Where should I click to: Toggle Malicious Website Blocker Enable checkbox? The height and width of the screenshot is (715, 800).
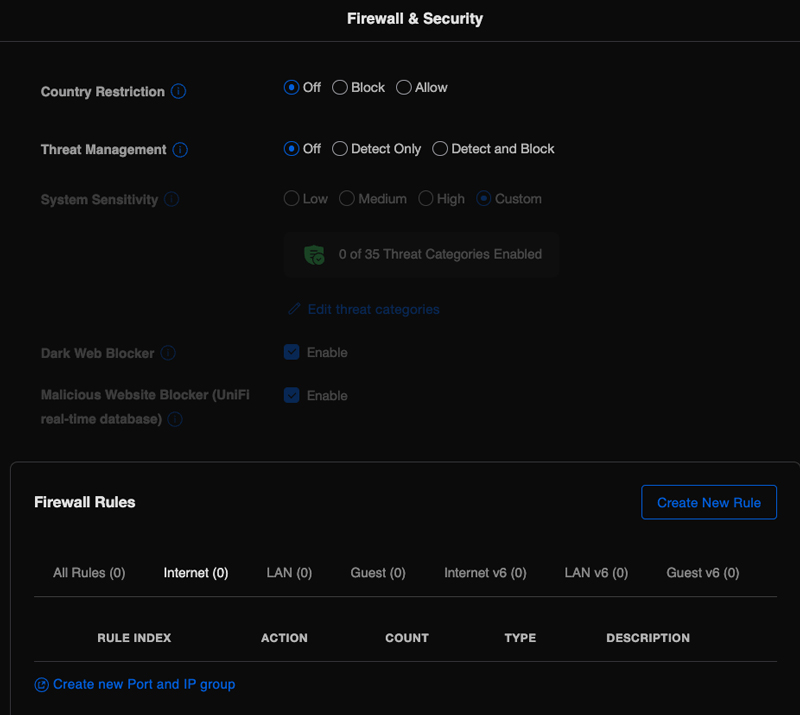pyautogui.click(x=291, y=395)
